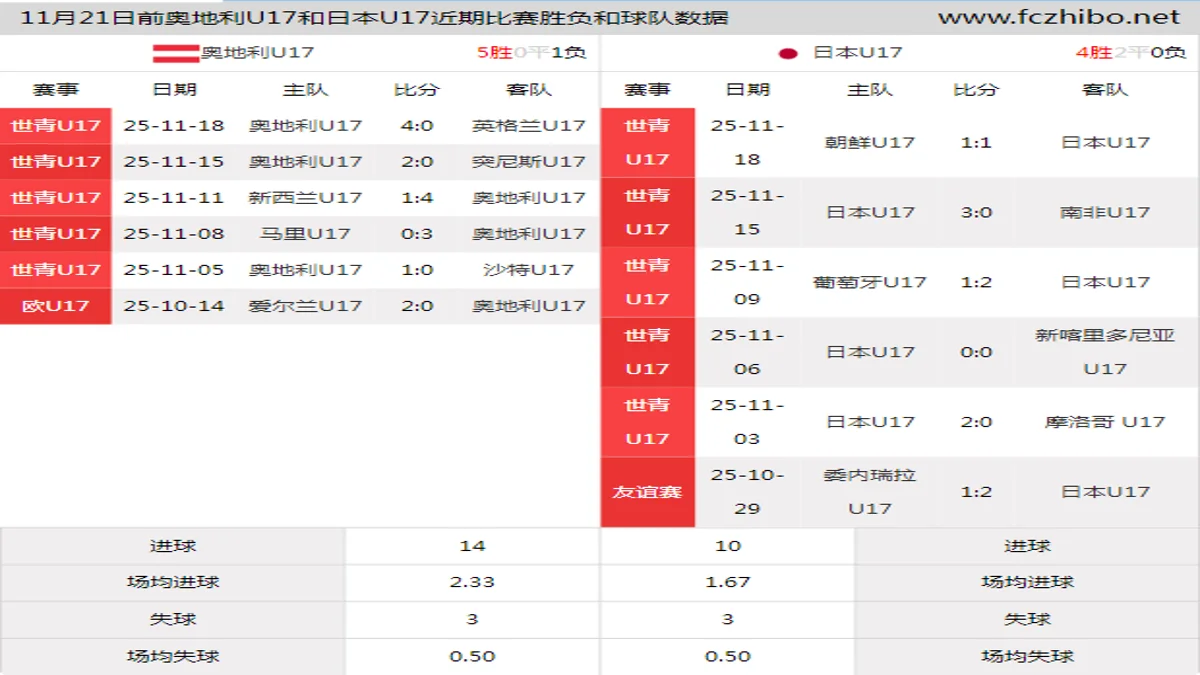
Task: Click the 欧U17 competition badge
Action: click(56, 305)
